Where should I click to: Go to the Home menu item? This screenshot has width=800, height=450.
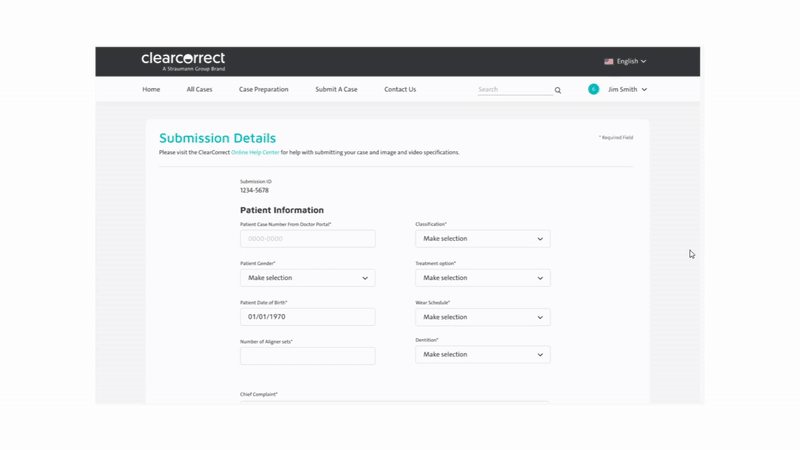click(x=151, y=89)
